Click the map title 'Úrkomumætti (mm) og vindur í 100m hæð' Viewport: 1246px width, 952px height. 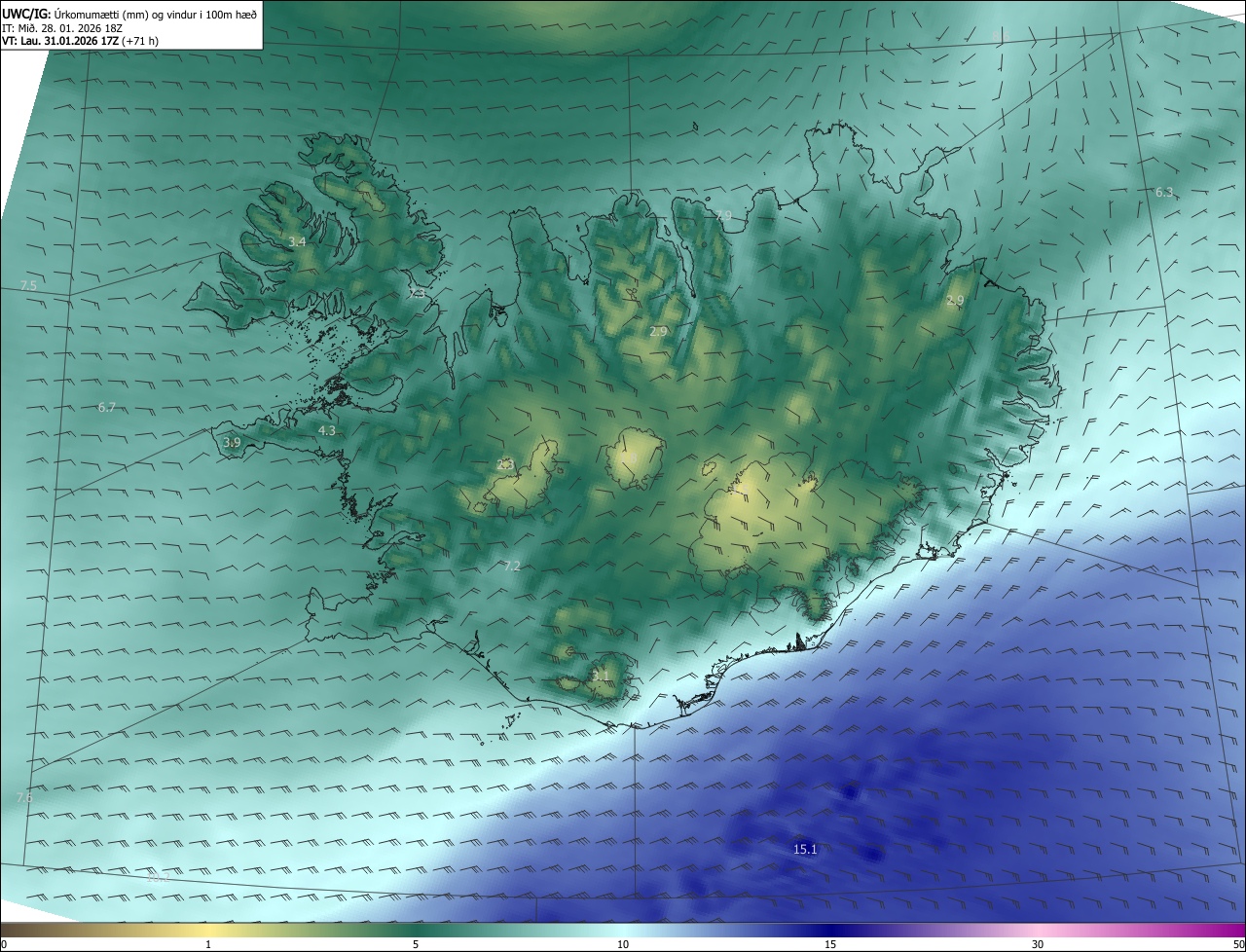coord(155,15)
